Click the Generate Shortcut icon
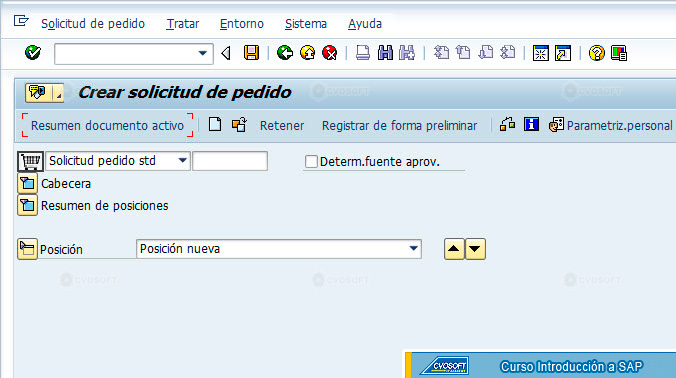 click(x=563, y=53)
